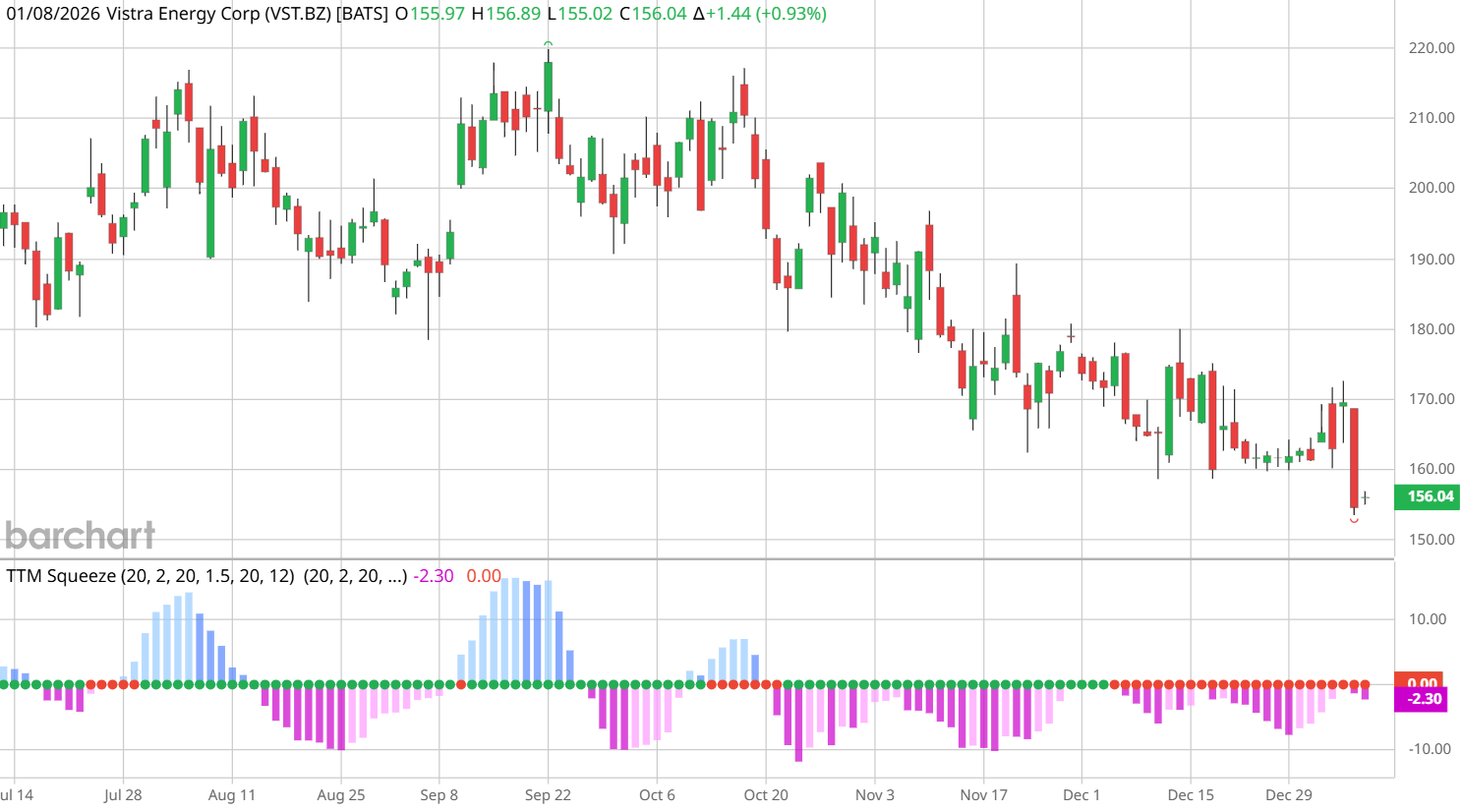Image resolution: width=1461 pixels, height=812 pixels.
Task: Click the [BATS] exchange label
Action: (362, 14)
